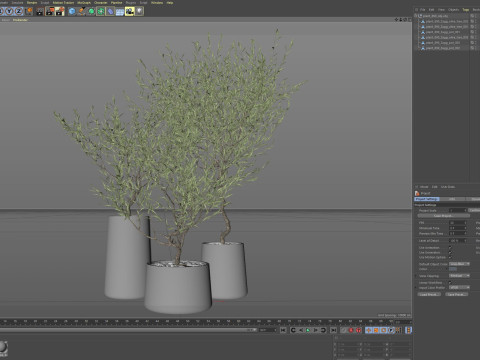Screen dimensions: 480x360
Task: Click the Preview Min Time field
Action: tap(458, 233)
